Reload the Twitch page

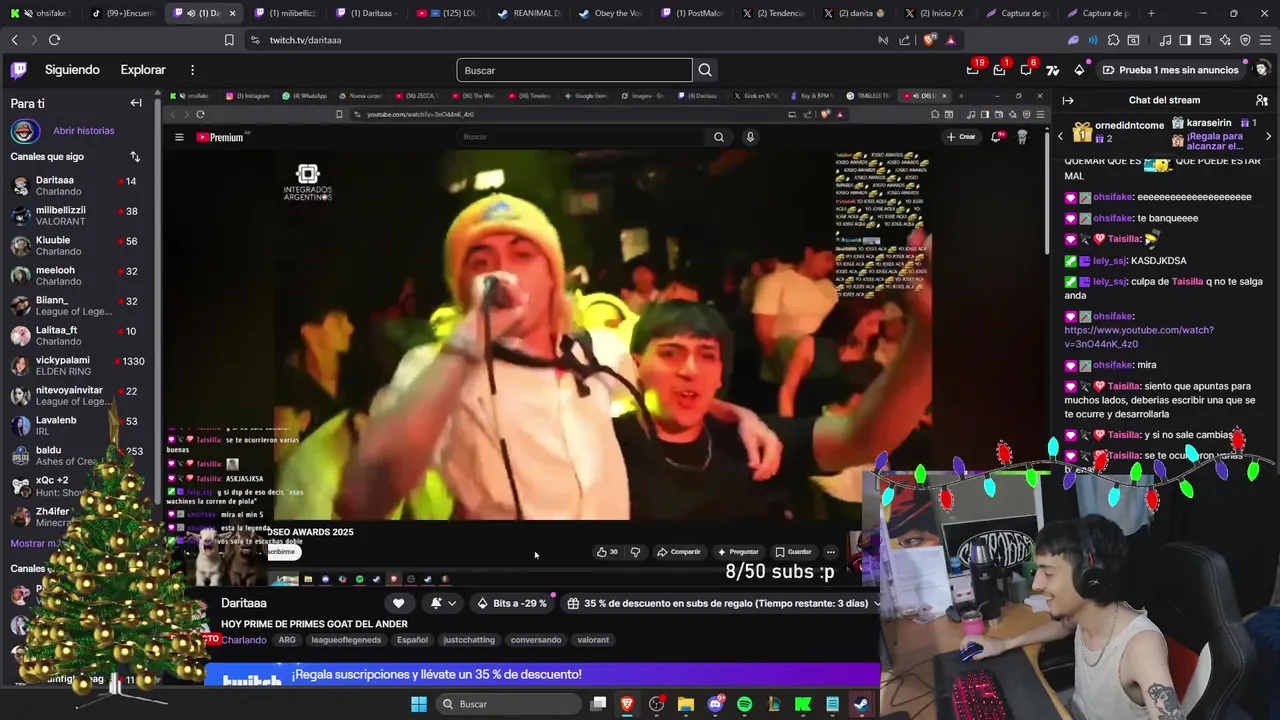54,40
